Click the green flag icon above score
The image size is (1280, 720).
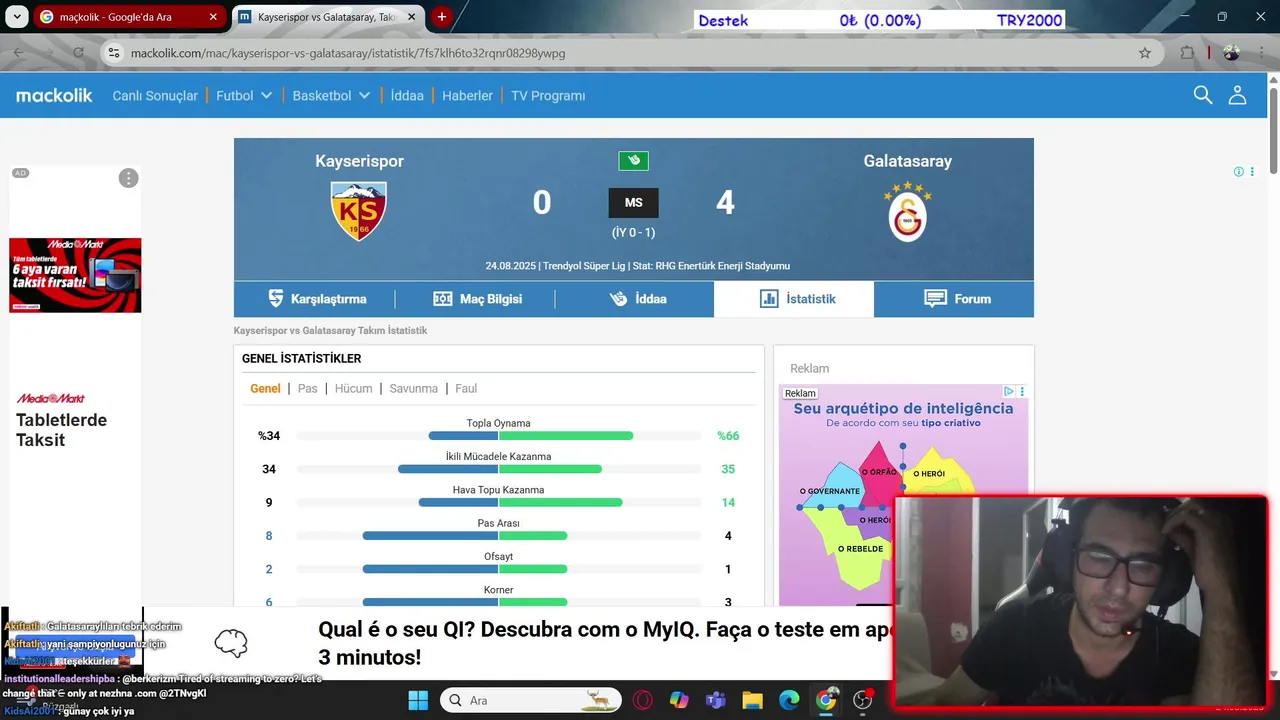(633, 161)
